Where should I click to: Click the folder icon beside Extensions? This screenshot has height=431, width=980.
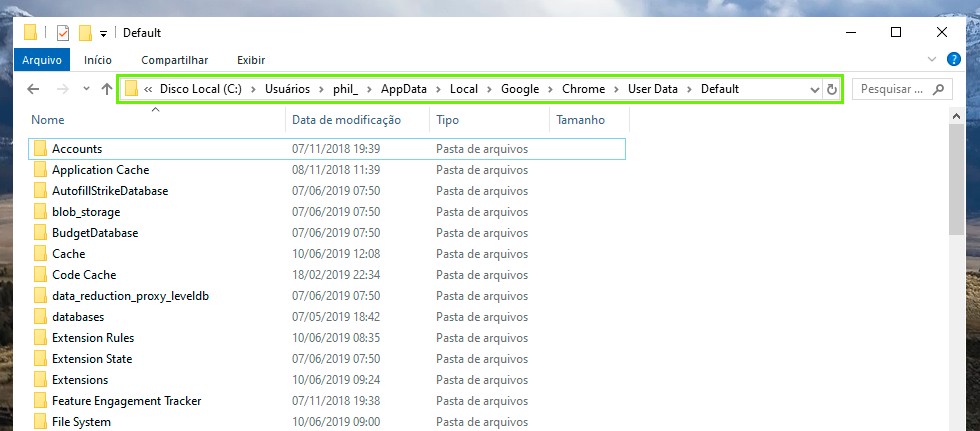[x=40, y=379]
